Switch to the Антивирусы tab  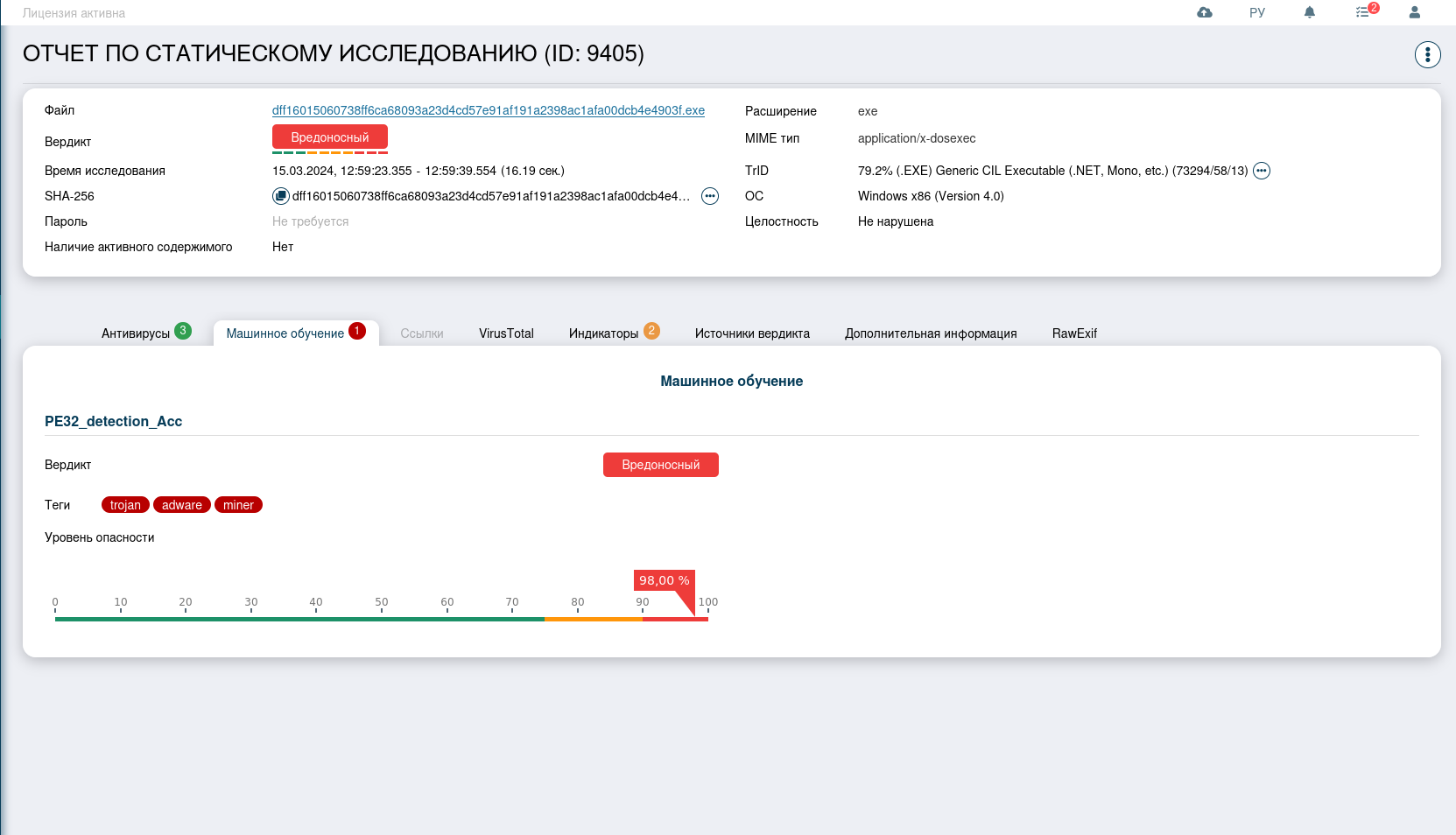[x=136, y=333]
